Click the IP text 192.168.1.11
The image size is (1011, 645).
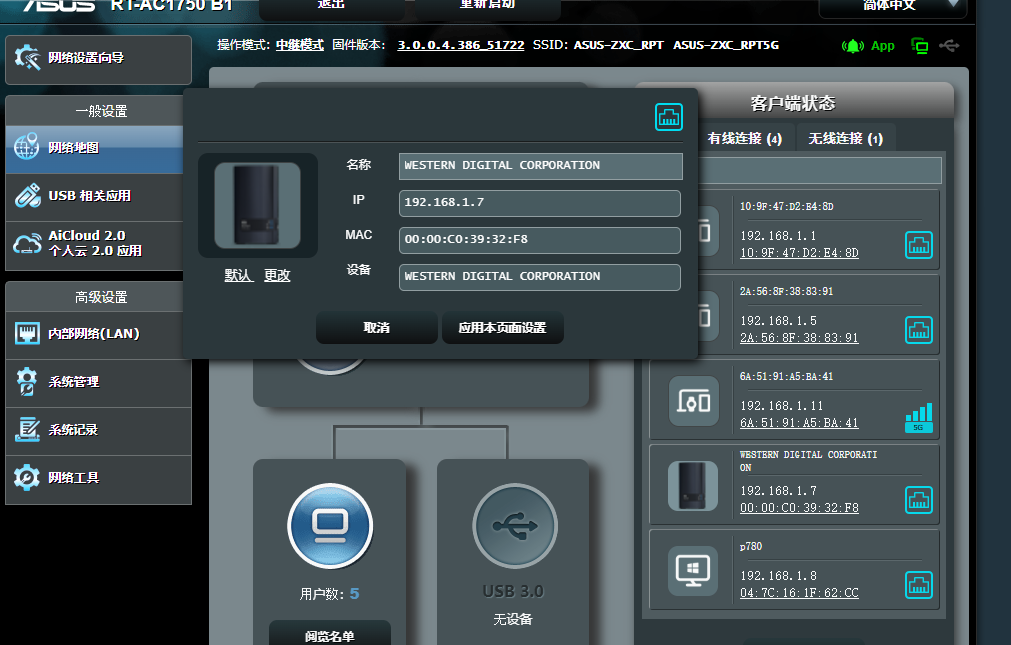click(781, 406)
